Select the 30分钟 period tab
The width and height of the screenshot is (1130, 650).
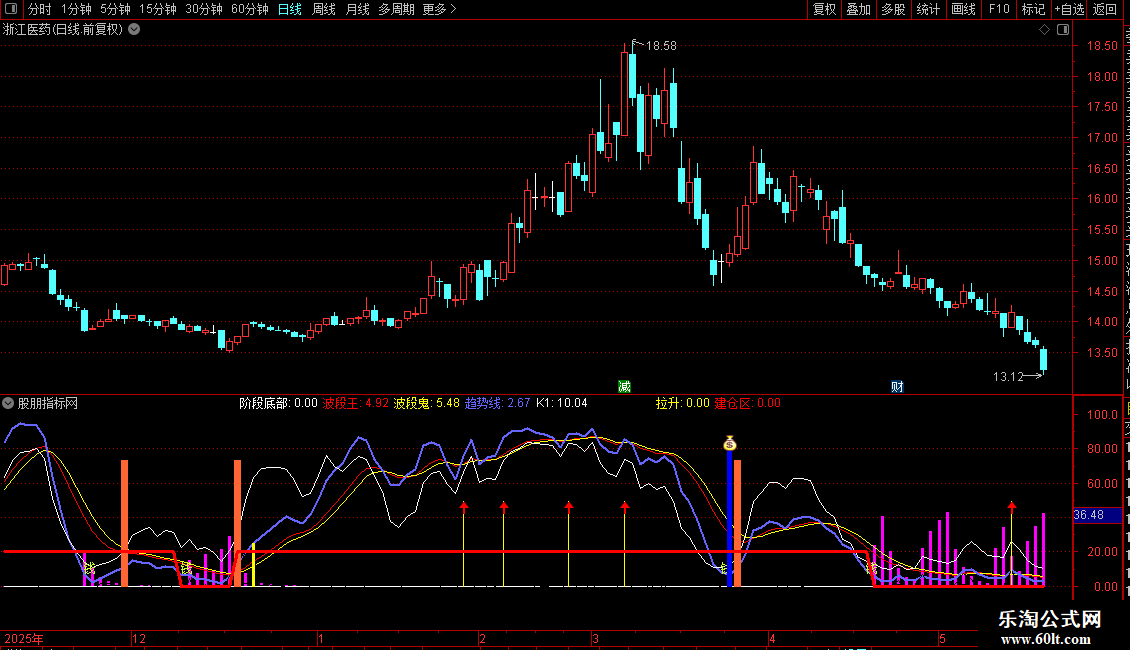(203, 9)
